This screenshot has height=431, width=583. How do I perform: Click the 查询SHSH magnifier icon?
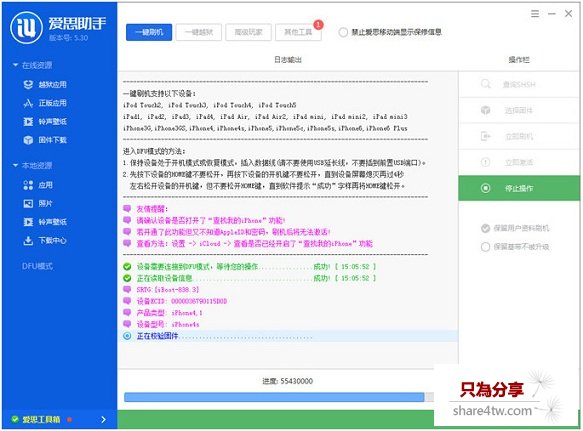coord(486,84)
